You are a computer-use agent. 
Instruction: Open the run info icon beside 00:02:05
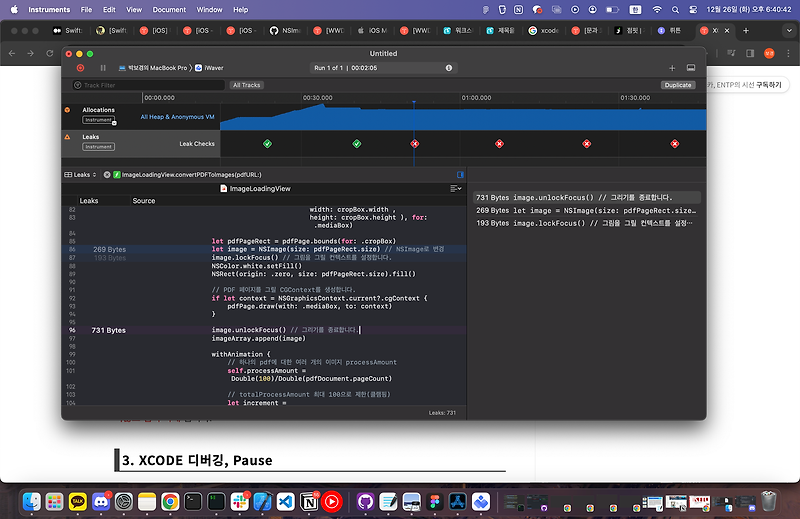[x=449, y=68]
